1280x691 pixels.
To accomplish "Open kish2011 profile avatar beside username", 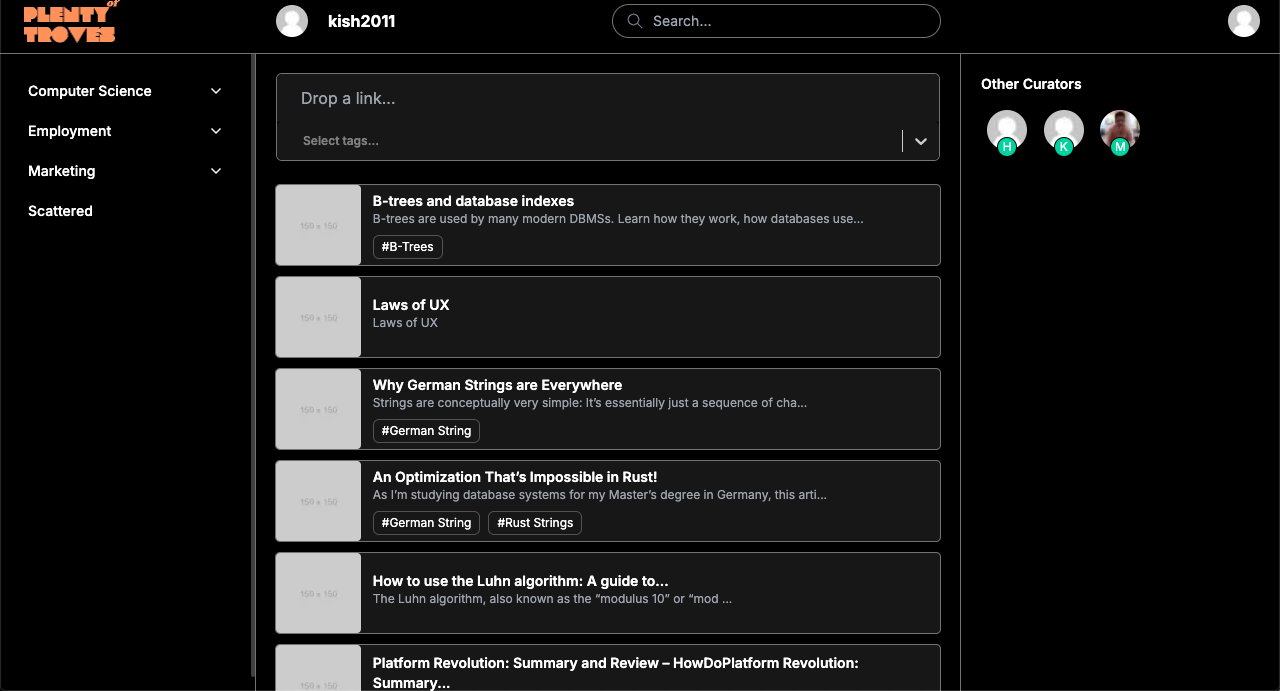I will [x=292, y=21].
